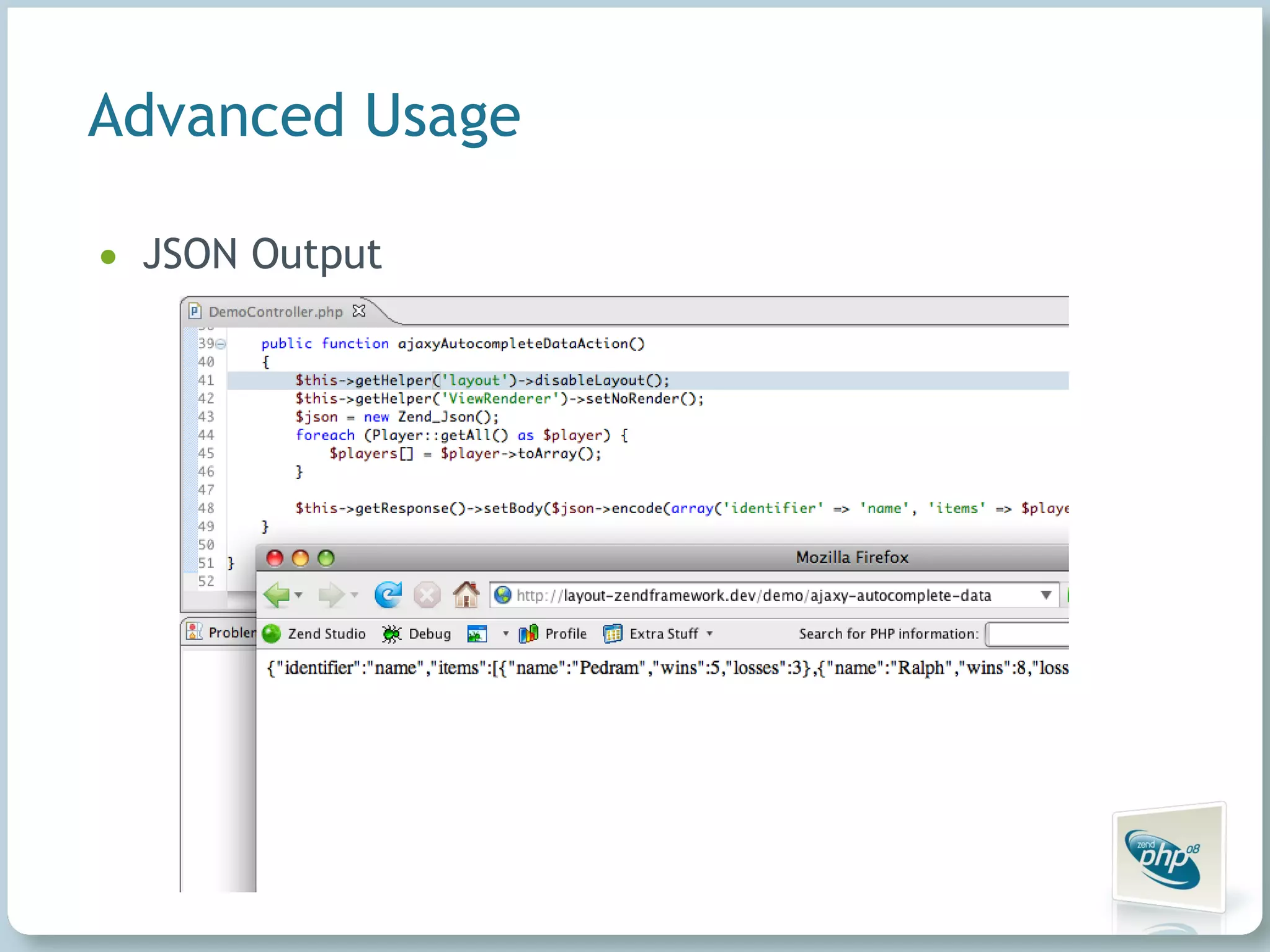1270x952 pixels.
Task: Select the DemoController.php editor tab
Action: coord(276,311)
